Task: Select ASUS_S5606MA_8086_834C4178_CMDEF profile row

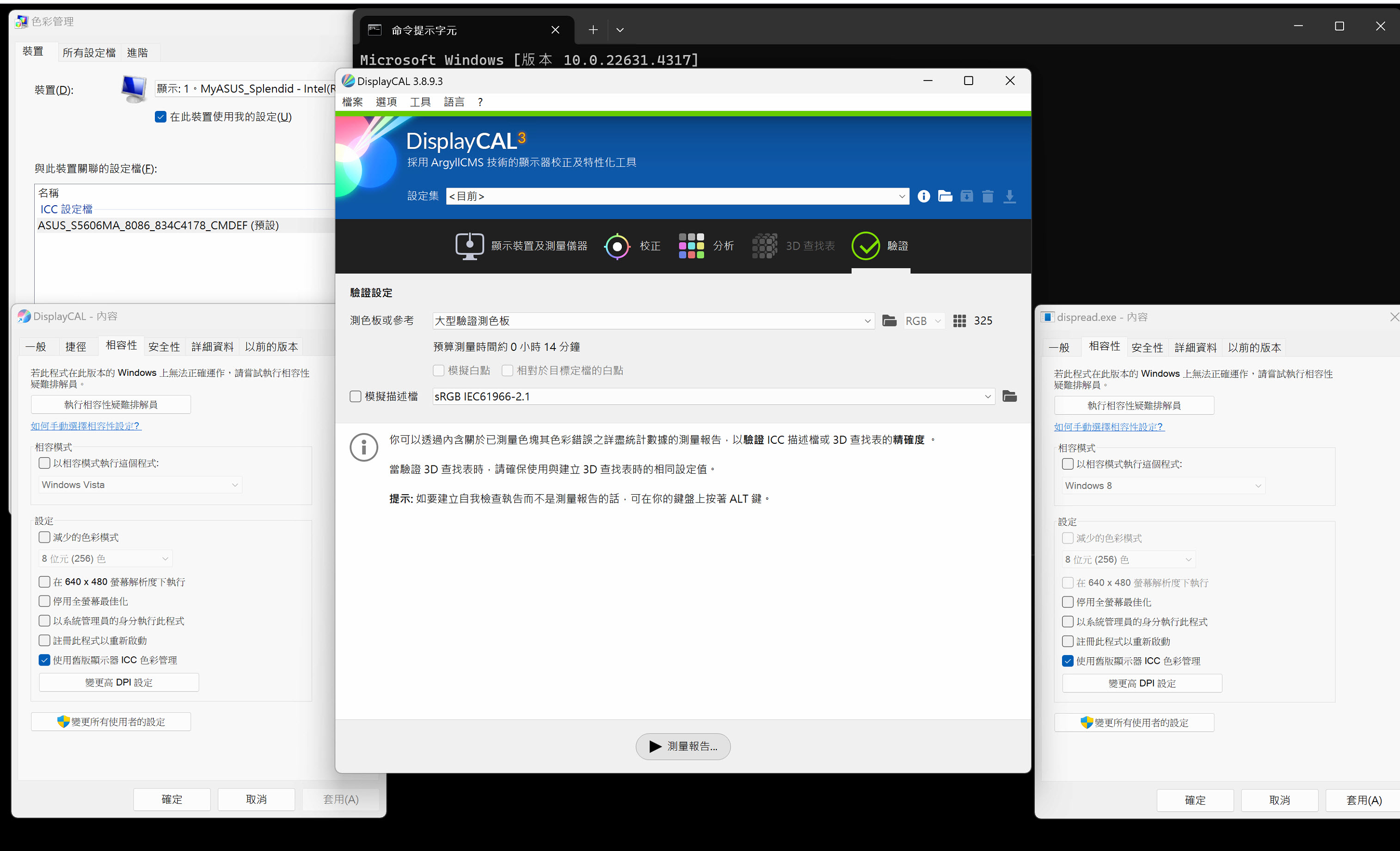Action: [184, 225]
